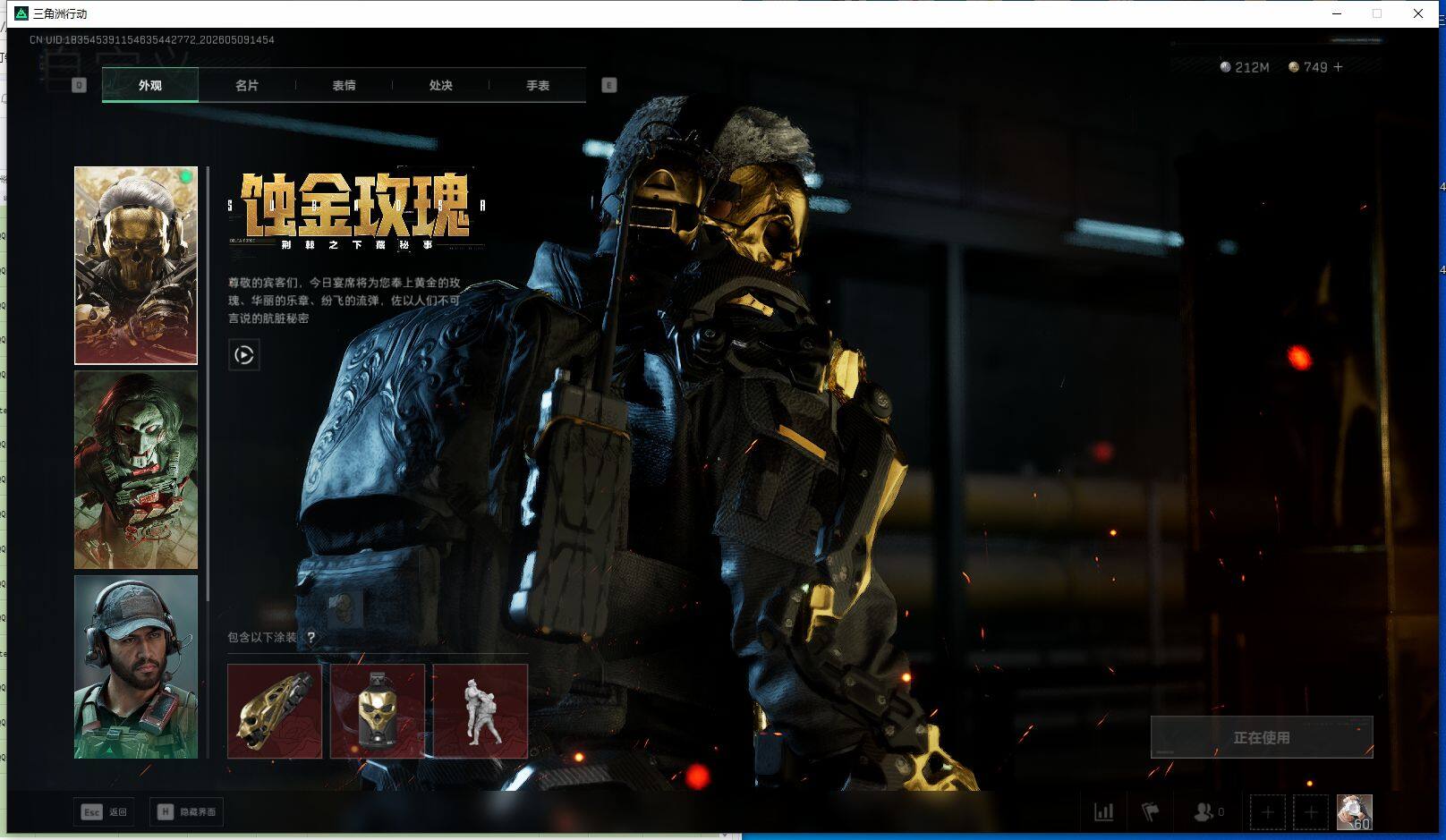This screenshot has height=840, width=1446.
Task: Close the 三角洲行动 window
Action: (1418, 13)
